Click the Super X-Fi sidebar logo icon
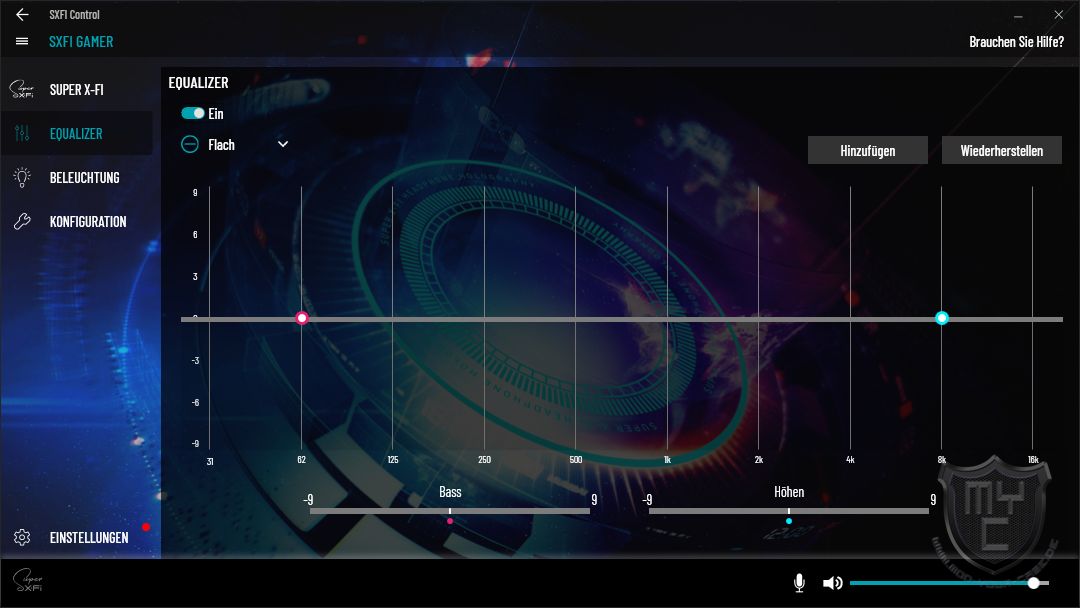1080x608 pixels. click(21, 90)
